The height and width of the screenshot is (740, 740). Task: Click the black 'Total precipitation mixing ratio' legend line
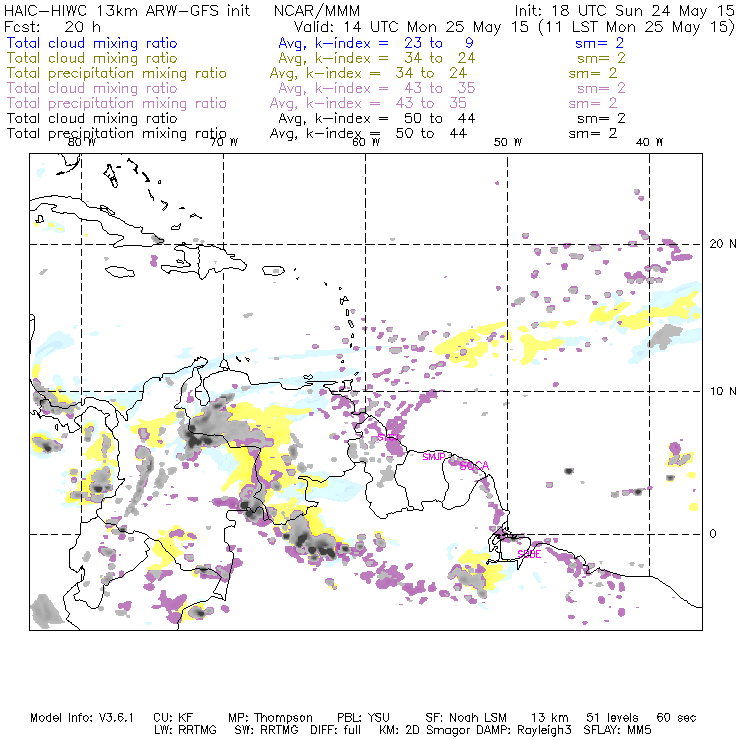pos(117,134)
